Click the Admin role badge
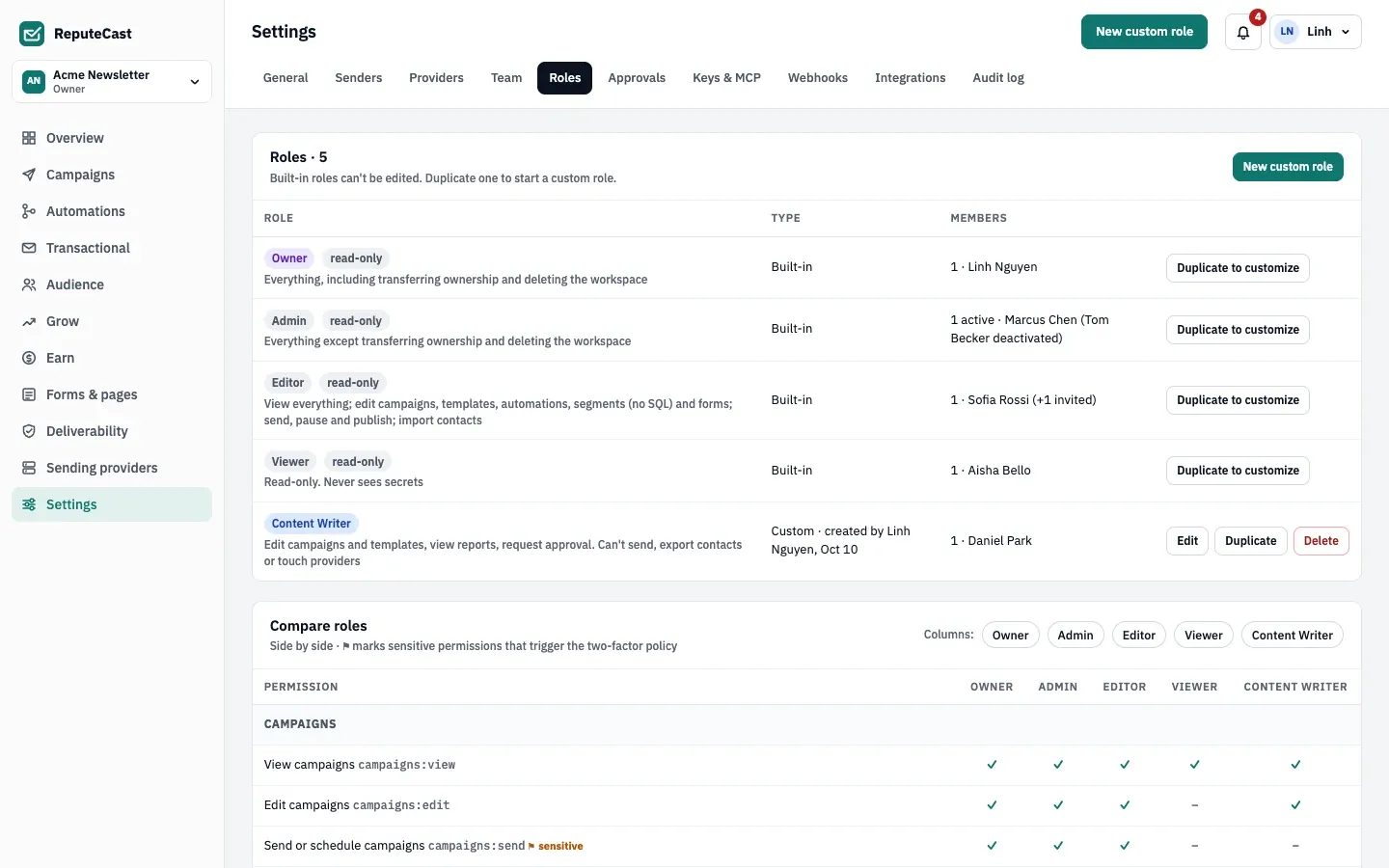Screen dimensions: 1389x868 pyautogui.click(x=288, y=321)
